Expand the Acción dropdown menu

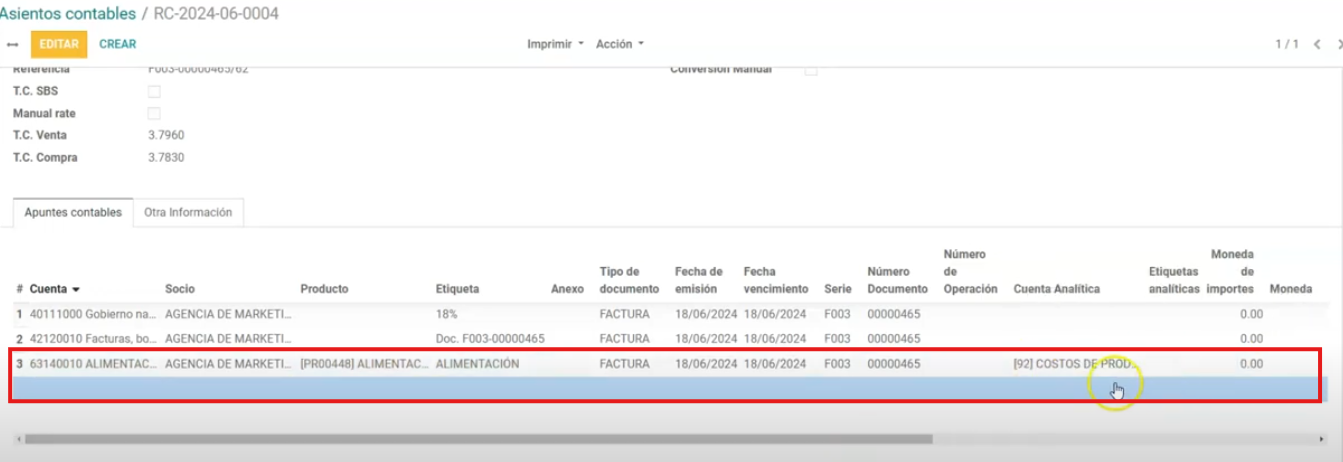(x=619, y=44)
